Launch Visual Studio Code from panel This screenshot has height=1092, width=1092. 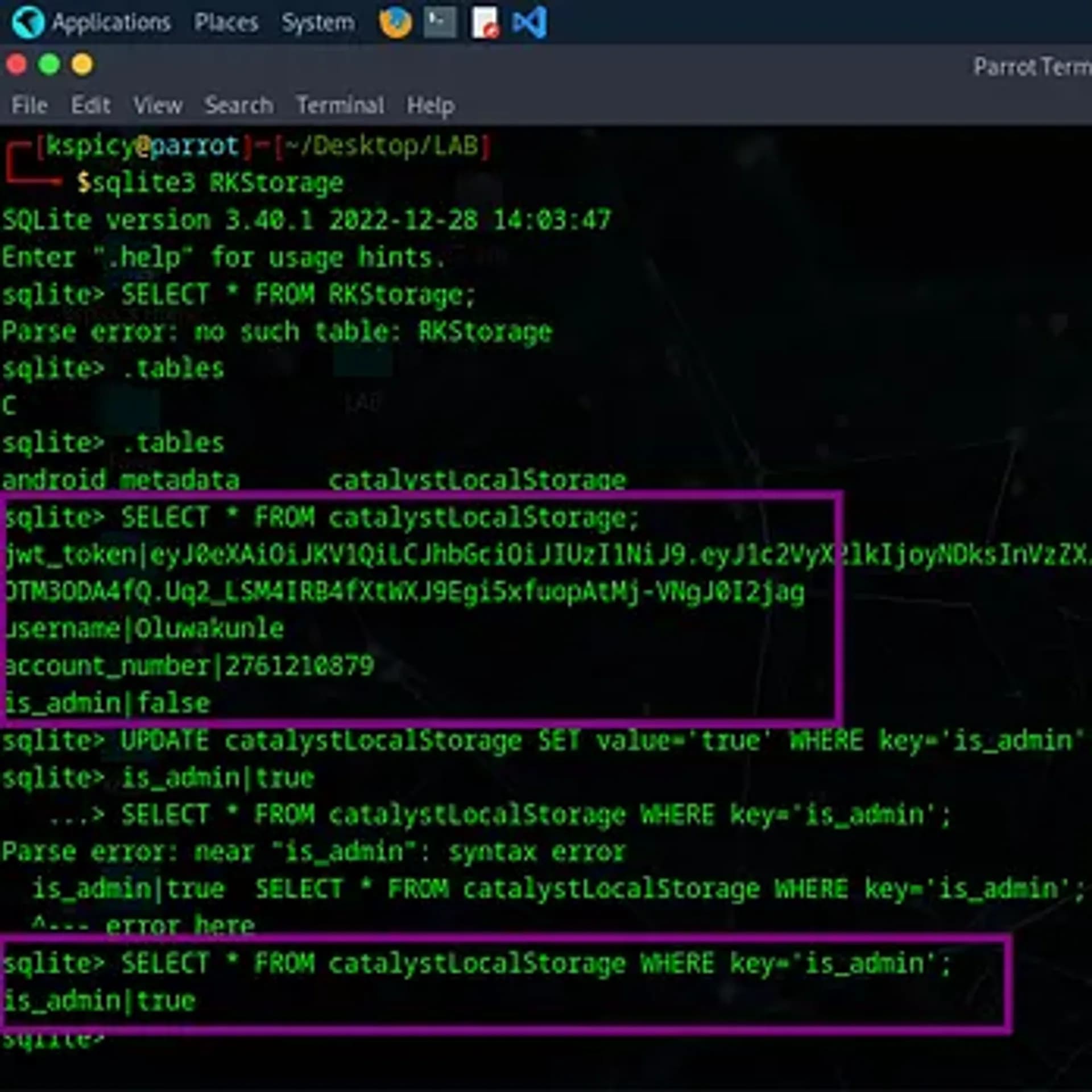530,23
